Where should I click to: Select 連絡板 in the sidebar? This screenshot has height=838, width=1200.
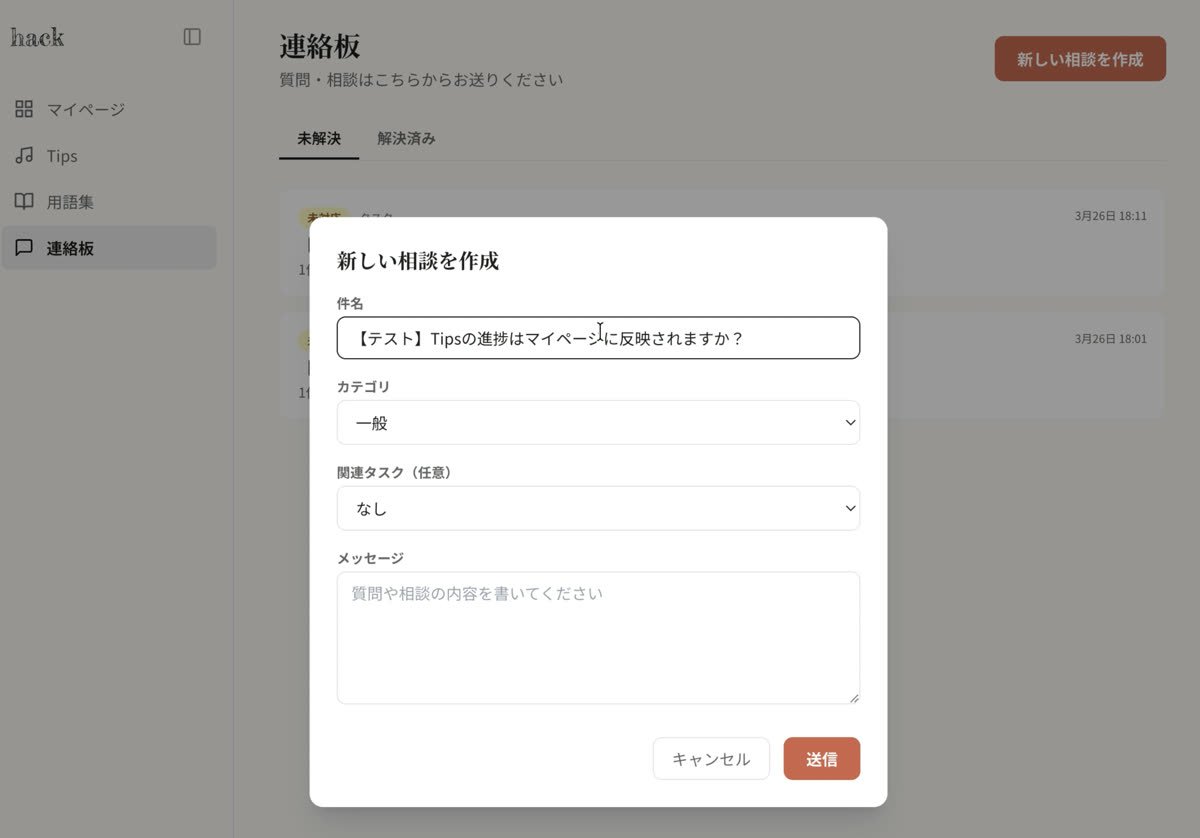[108, 248]
